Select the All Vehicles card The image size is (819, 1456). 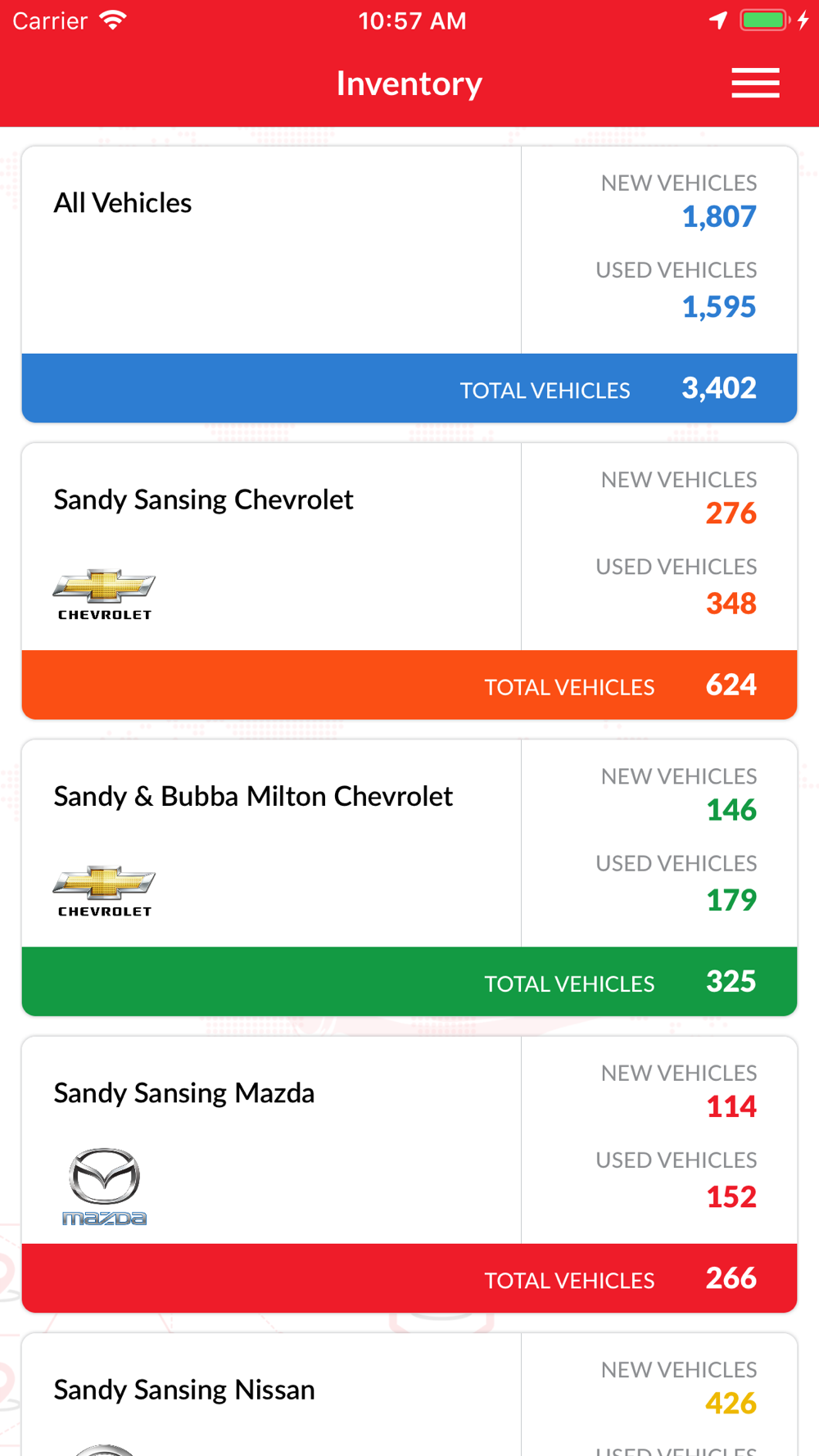click(409, 284)
